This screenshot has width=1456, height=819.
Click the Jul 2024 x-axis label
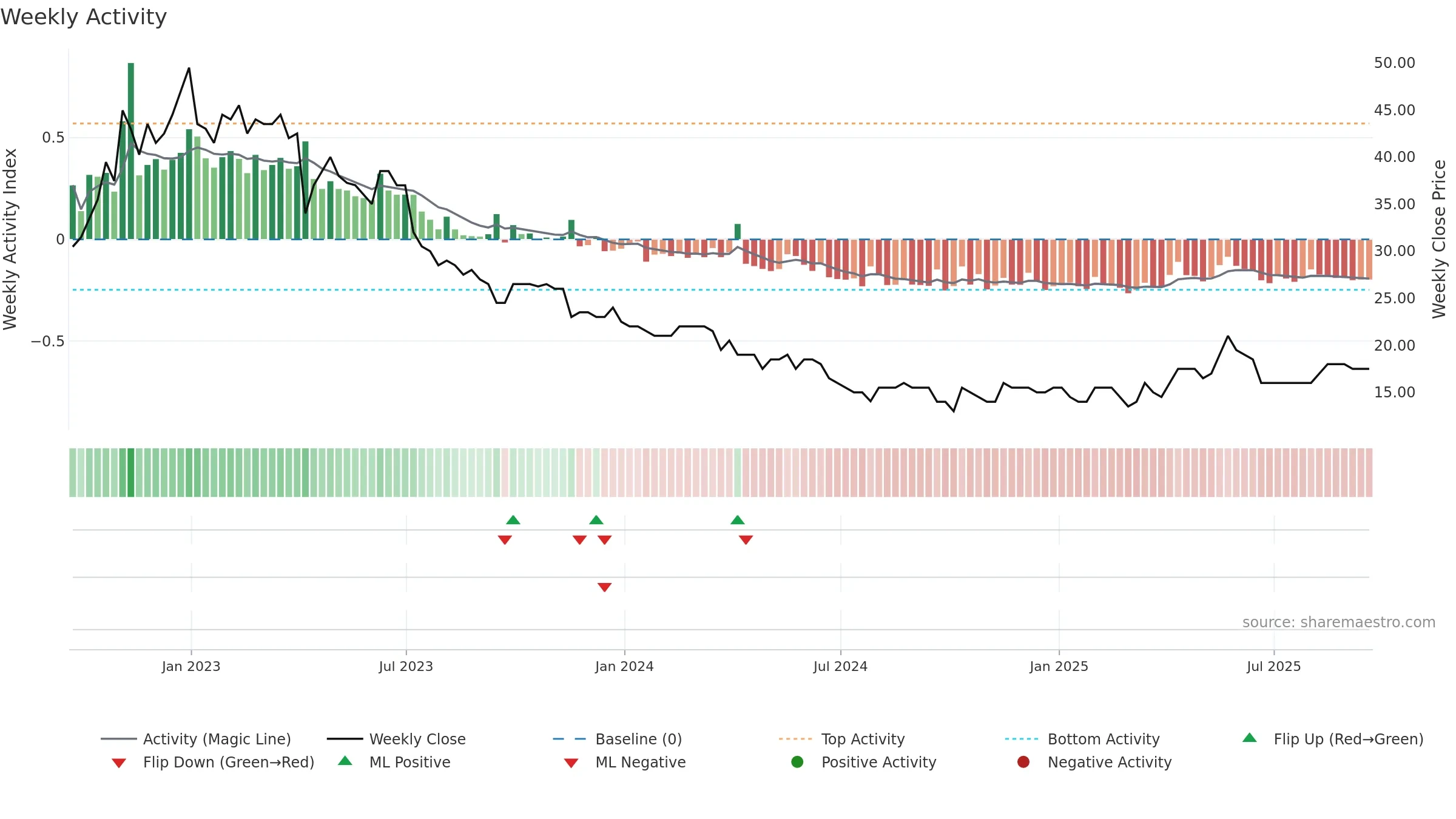pyautogui.click(x=840, y=666)
